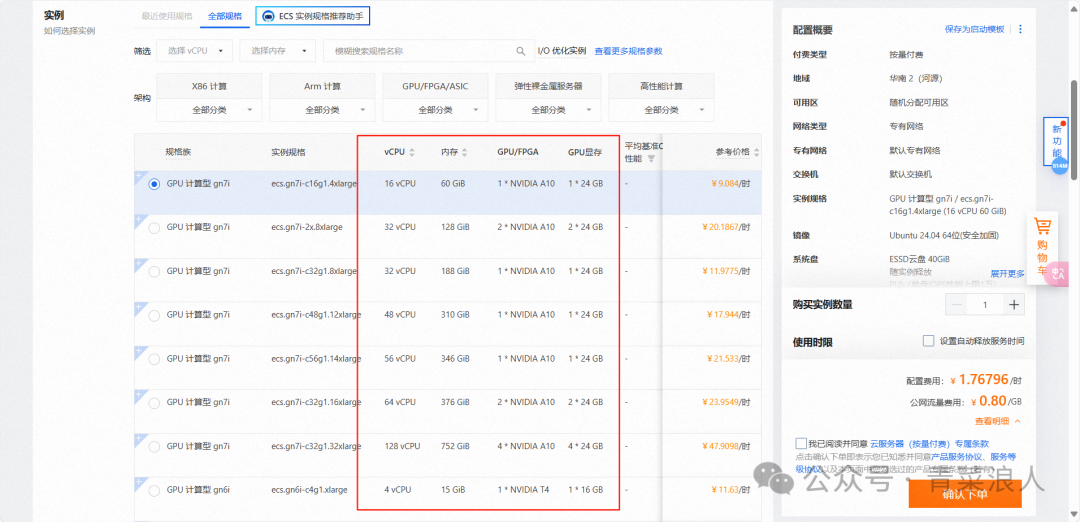Viewport: 1080px width, 522px height.
Task: Select the ecs.gn6i-c4g1.xlarge radio button
Action: coord(154,490)
